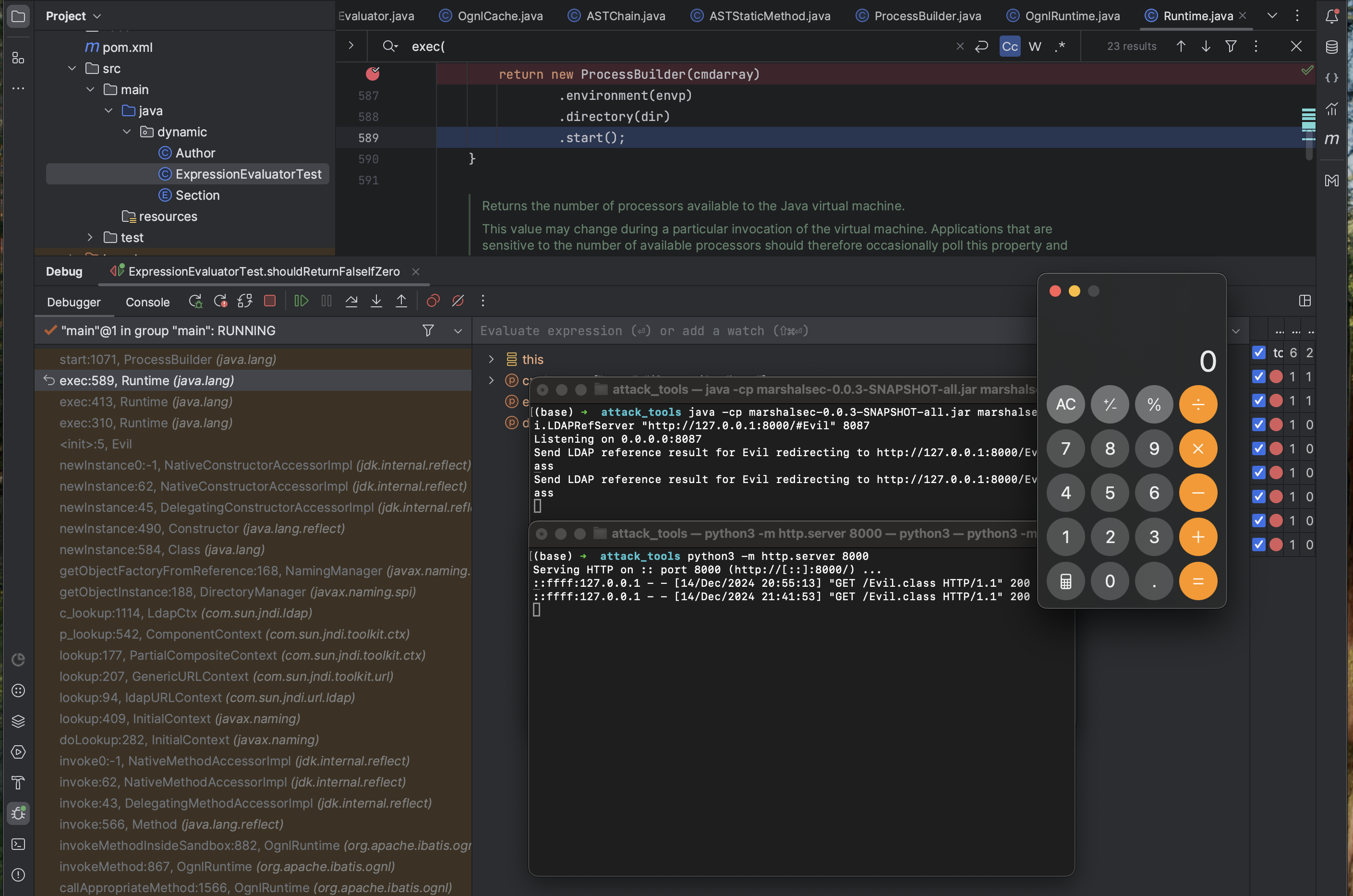Expand the test folder
Image resolution: width=1353 pixels, height=896 pixels.
tap(90, 237)
